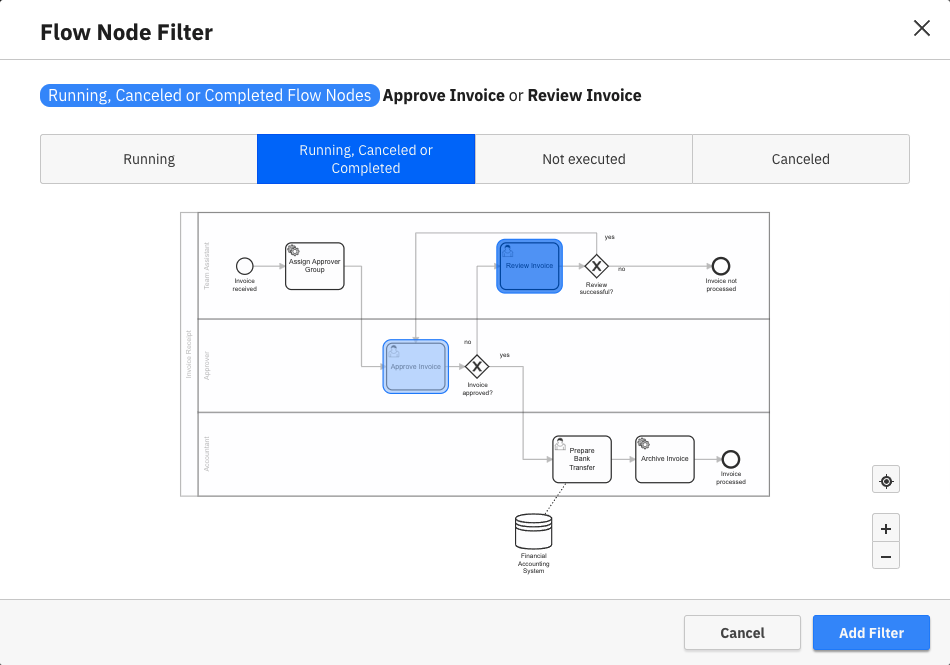Select the Invoice approved gateway
This screenshot has height=665, width=950.
point(477,367)
